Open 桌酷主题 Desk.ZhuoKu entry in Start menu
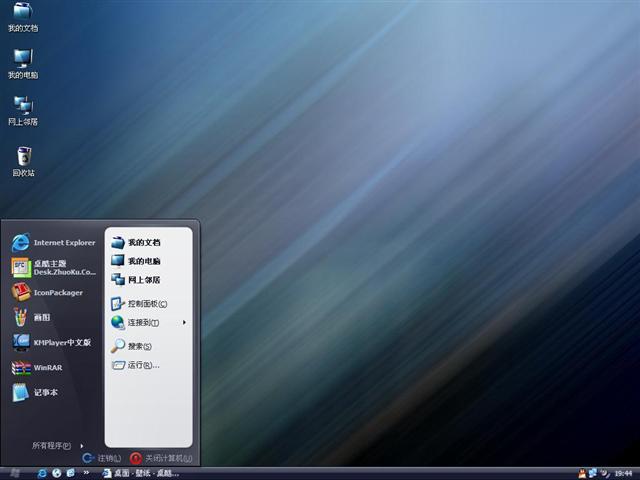The width and height of the screenshot is (640, 480). click(53, 267)
